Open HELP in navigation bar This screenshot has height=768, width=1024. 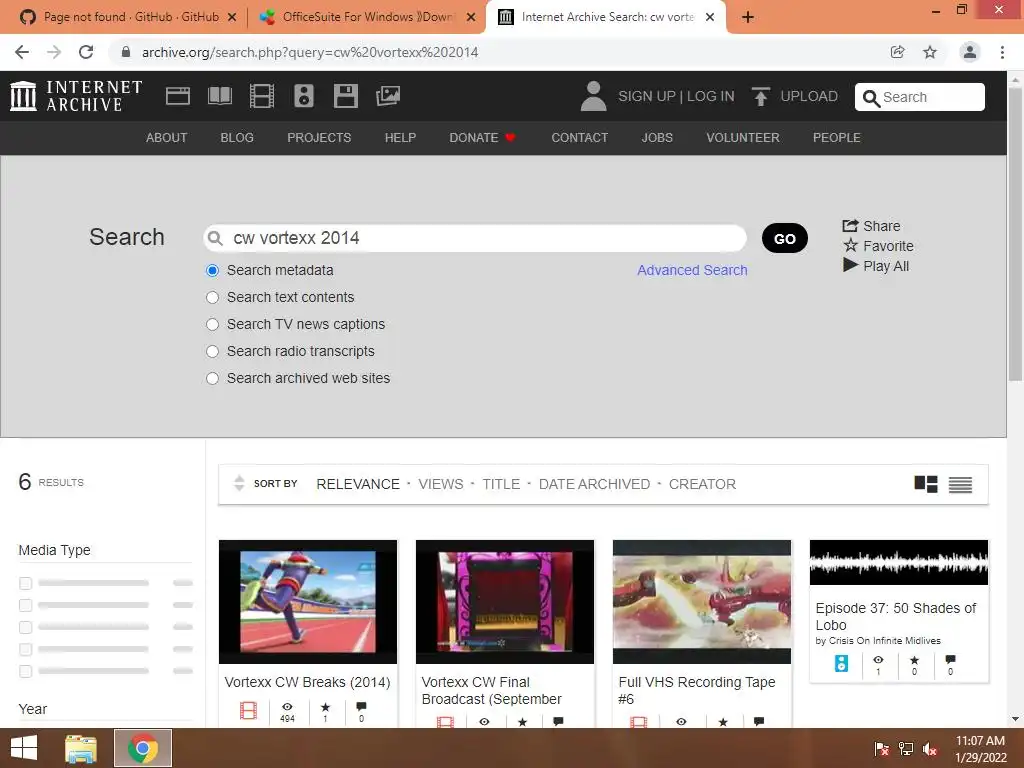coord(400,138)
